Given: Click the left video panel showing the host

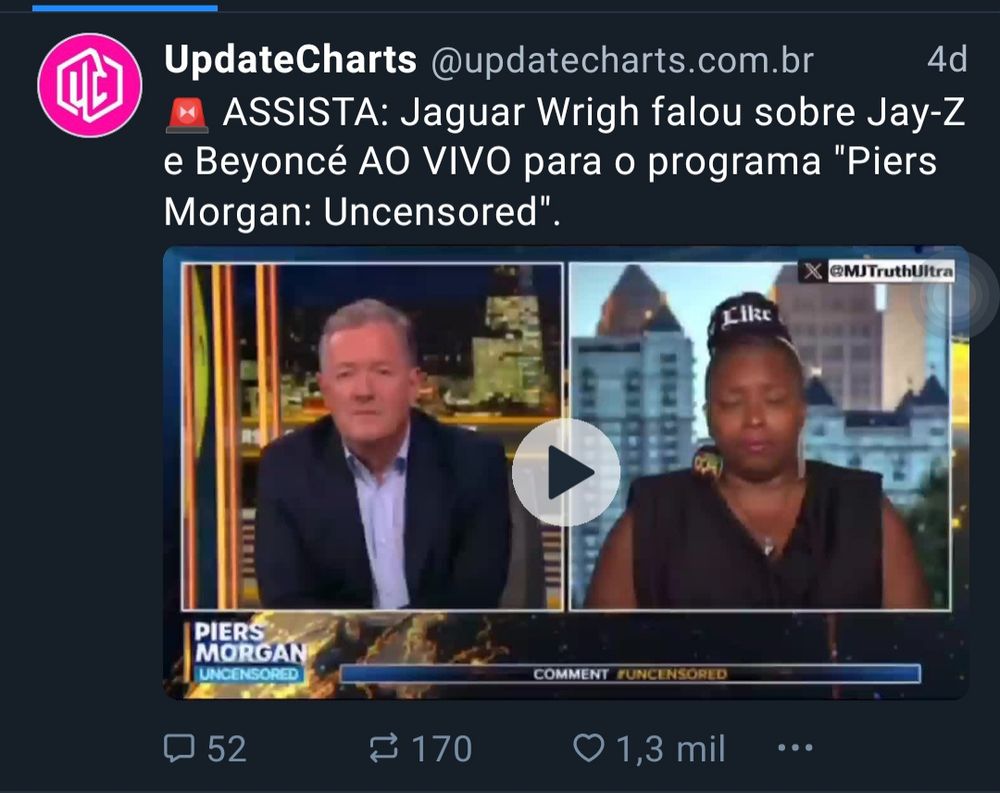Looking at the screenshot, I should point(372,437).
